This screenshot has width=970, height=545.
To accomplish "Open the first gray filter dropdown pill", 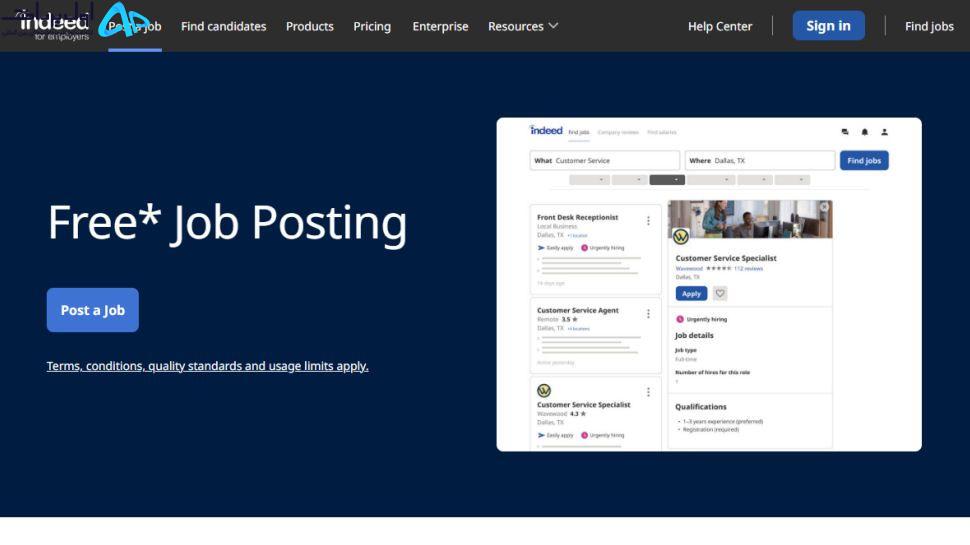I will [590, 180].
